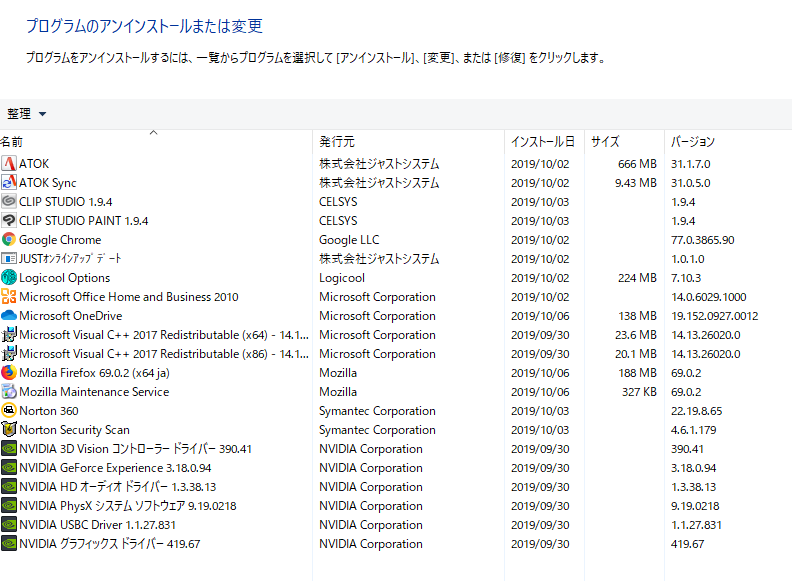This screenshot has height=581, width=792.
Task: Click the ATOK program icon
Action: pyautogui.click(x=9, y=163)
